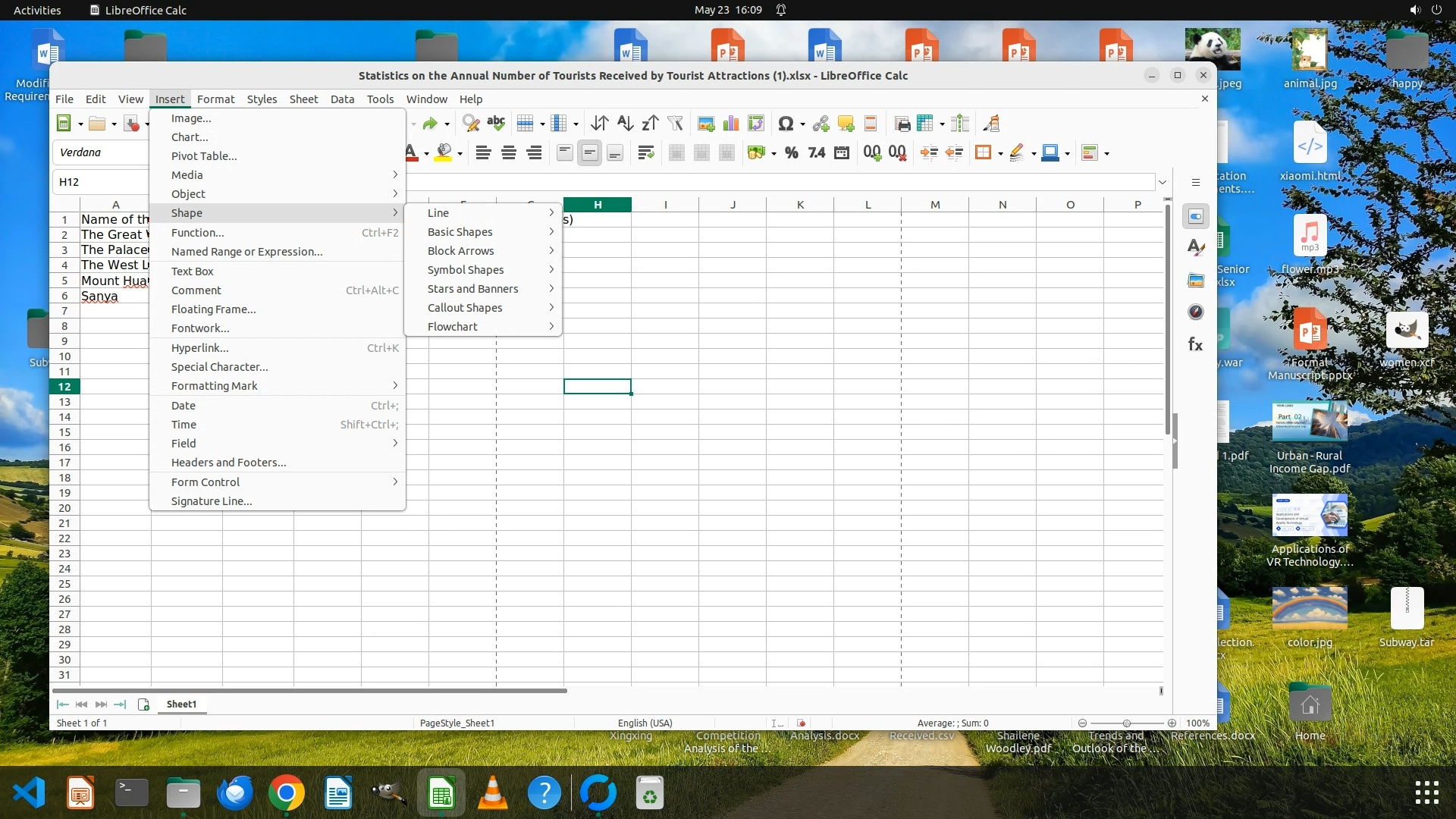Click the Hyperlink... menu entry
Image resolution: width=1456 pixels, height=819 pixels.
coord(199,348)
